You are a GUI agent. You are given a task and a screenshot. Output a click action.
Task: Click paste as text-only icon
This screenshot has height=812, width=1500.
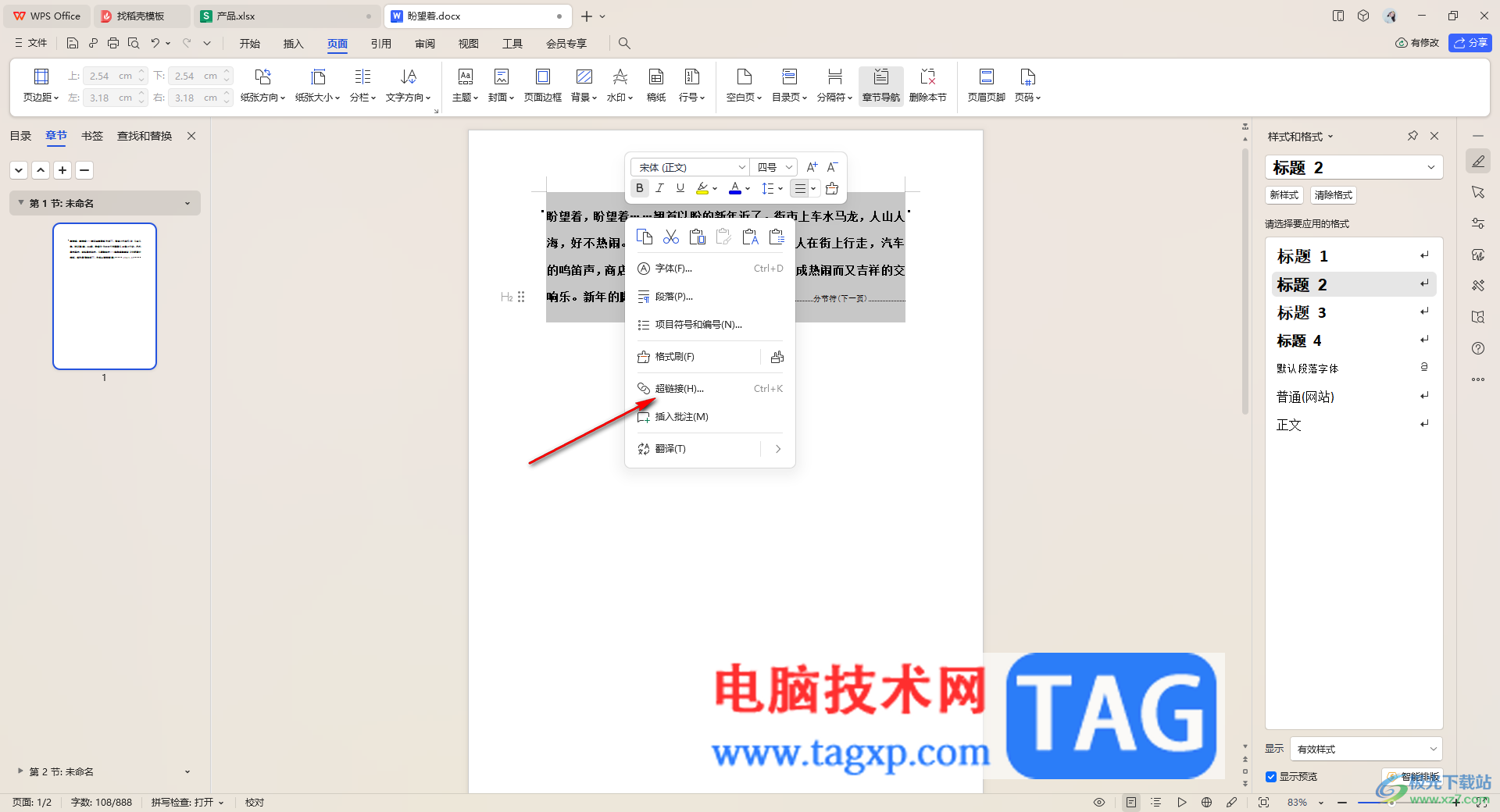pos(751,237)
